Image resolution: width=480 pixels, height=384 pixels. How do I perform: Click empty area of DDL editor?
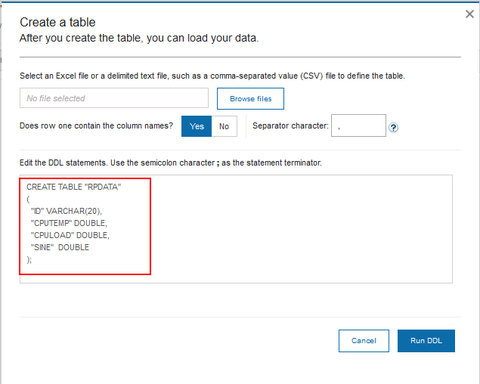[x=300, y=230]
